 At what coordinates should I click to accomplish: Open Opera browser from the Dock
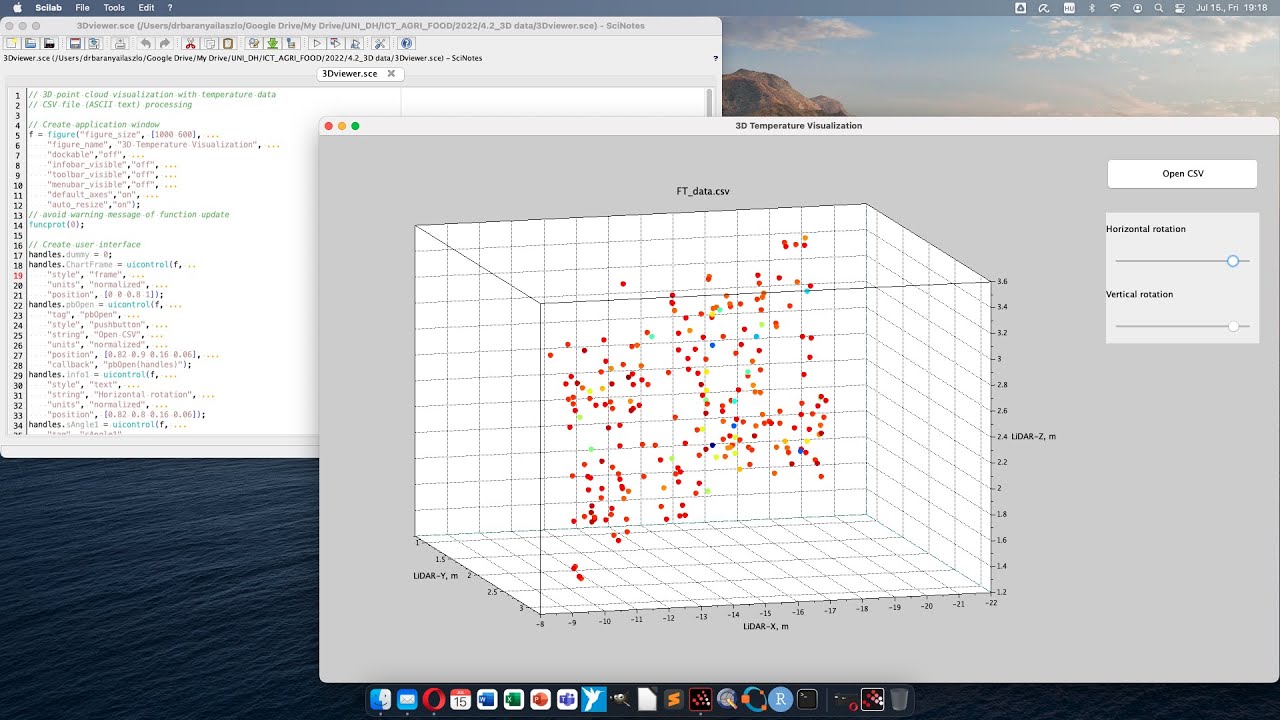434,699
